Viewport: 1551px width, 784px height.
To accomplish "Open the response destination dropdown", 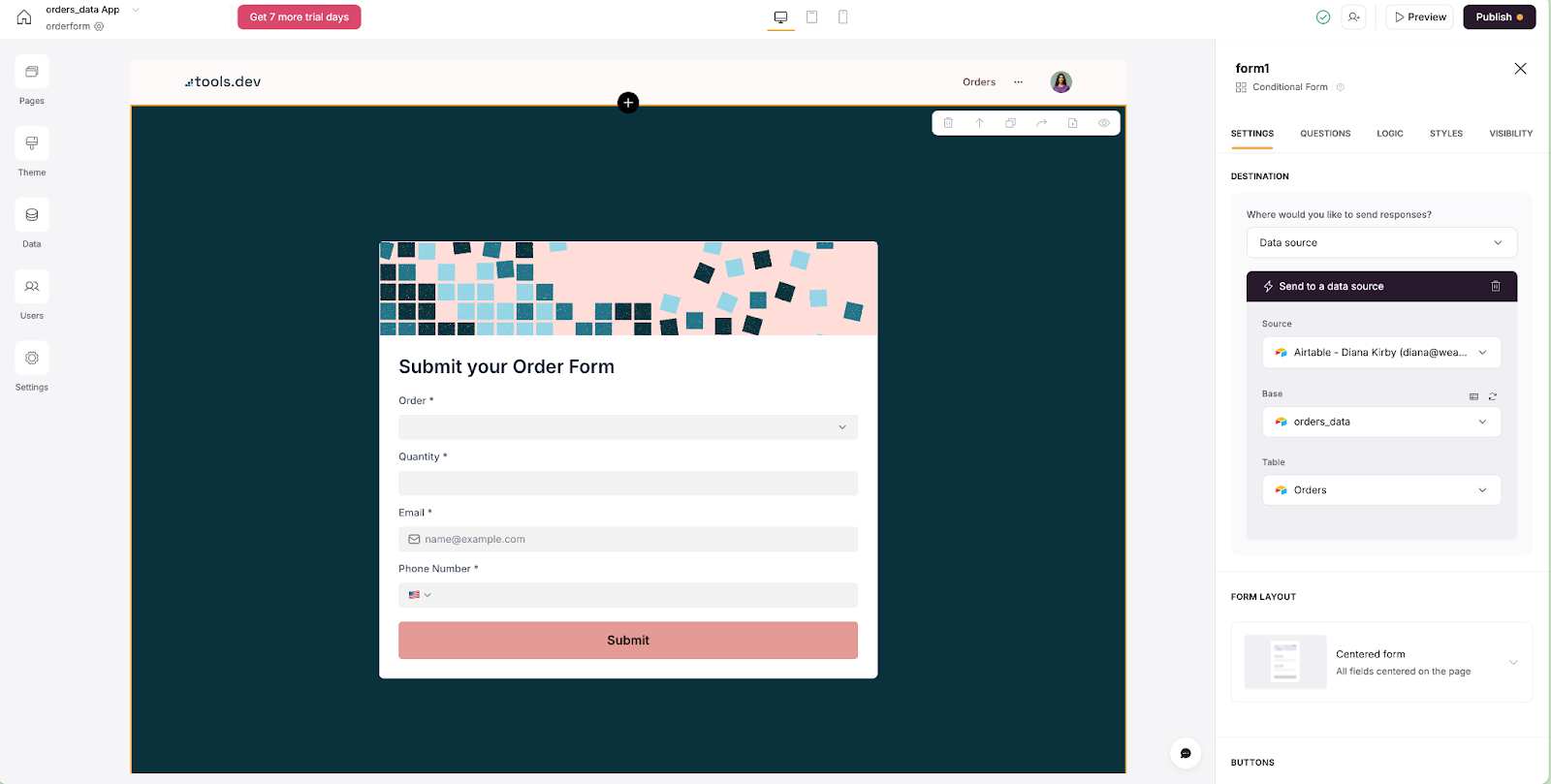I will coord(1381,242).
